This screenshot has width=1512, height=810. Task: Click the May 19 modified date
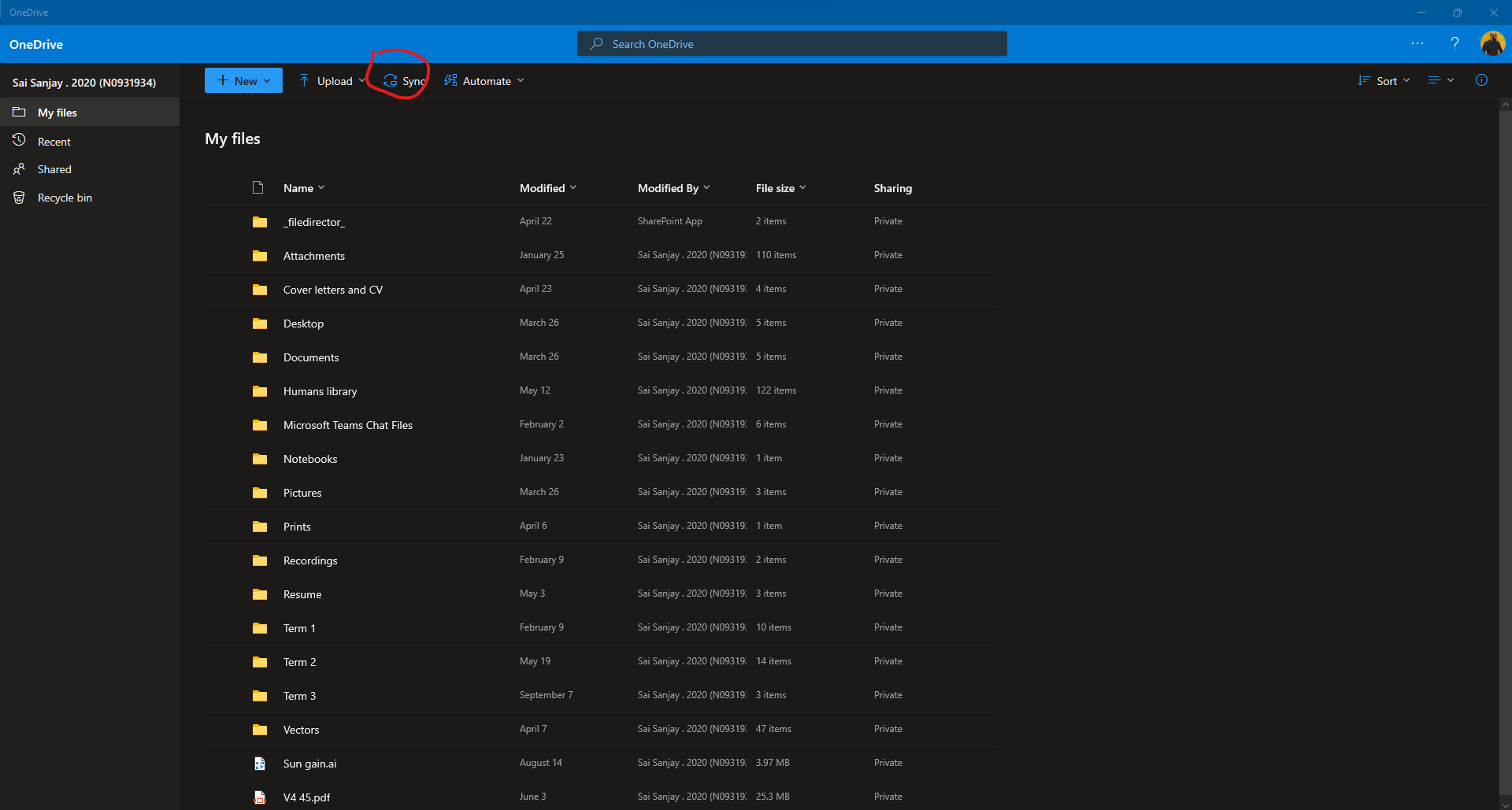coord(535,661)
